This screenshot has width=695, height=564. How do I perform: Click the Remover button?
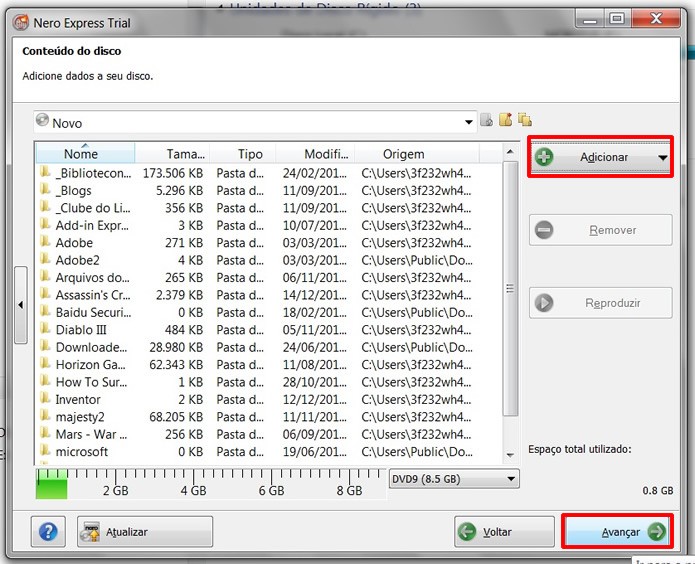(x=601, y=230)
